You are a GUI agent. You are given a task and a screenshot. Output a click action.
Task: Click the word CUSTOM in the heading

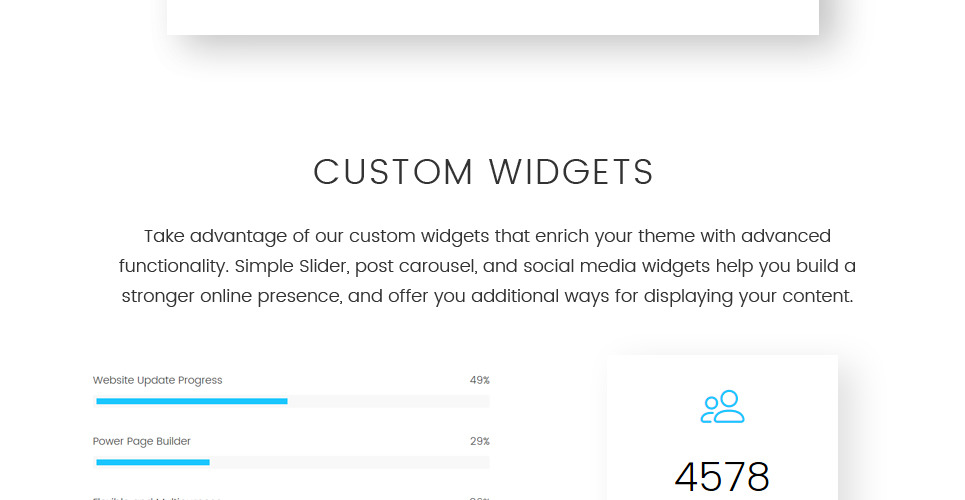tap(393, 172)
